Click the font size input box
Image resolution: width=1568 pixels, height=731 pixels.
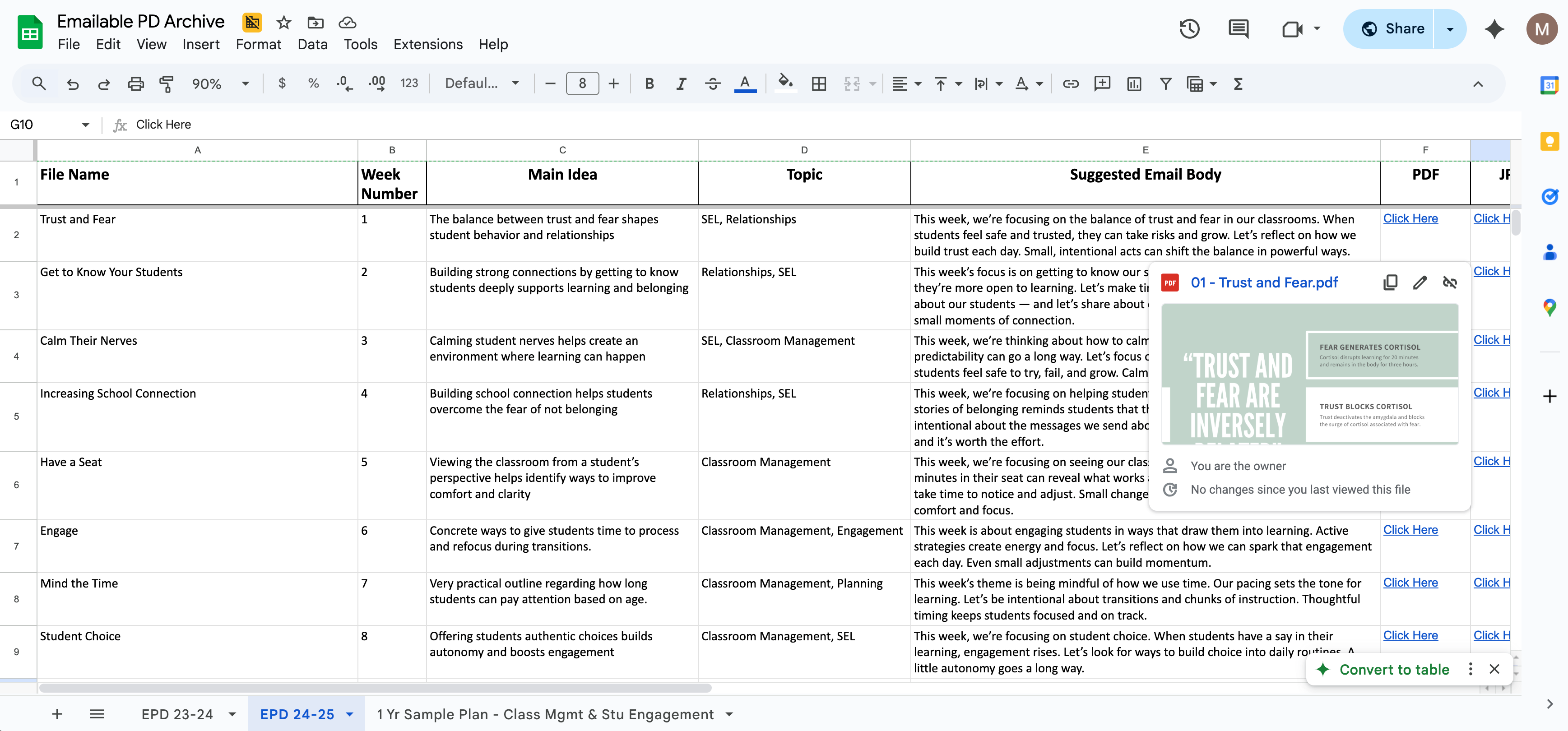(x=582, y=83)
